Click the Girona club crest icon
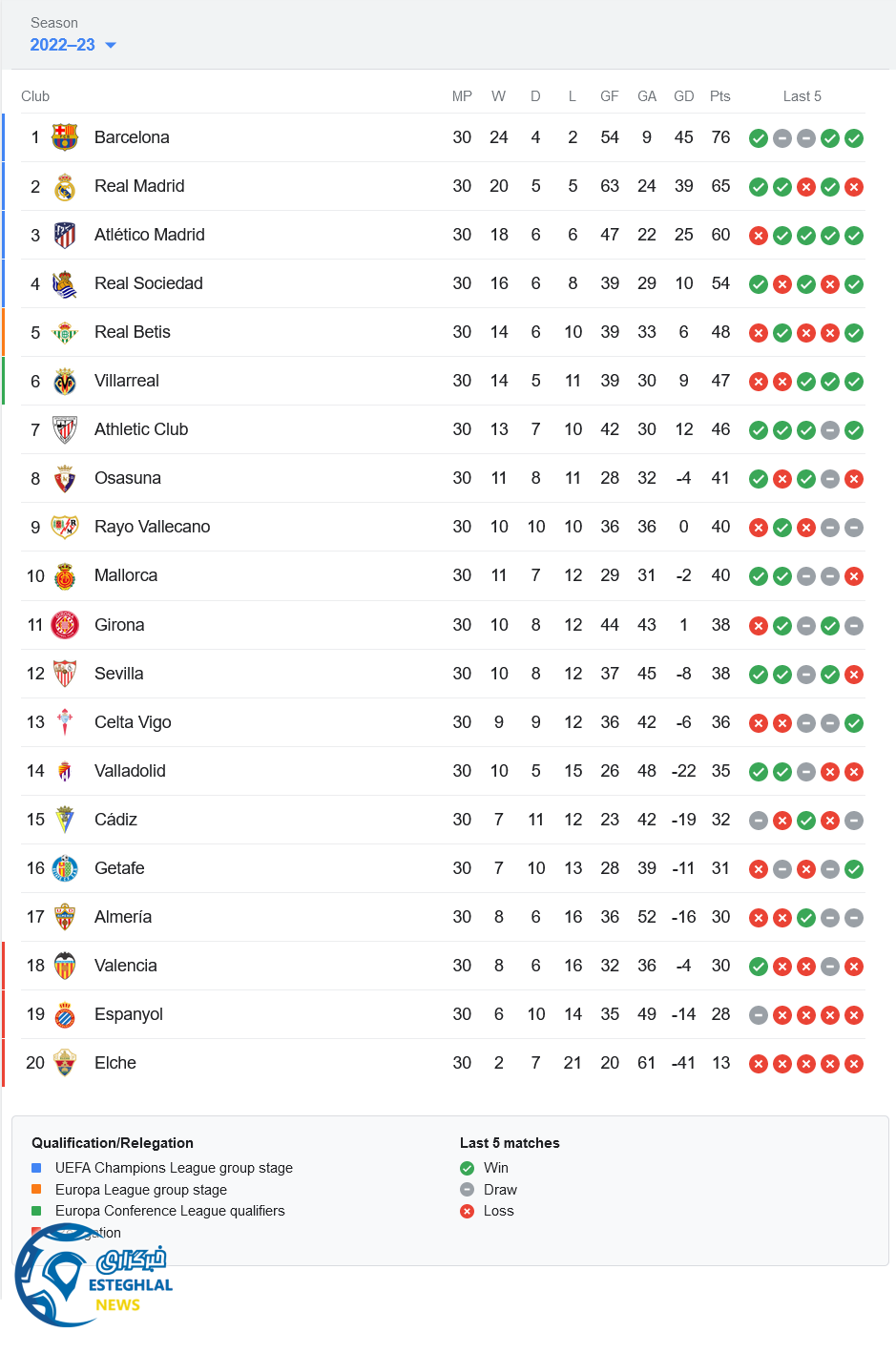The height and width of the screenshot is (1353, 896). [x=65, y=625]
